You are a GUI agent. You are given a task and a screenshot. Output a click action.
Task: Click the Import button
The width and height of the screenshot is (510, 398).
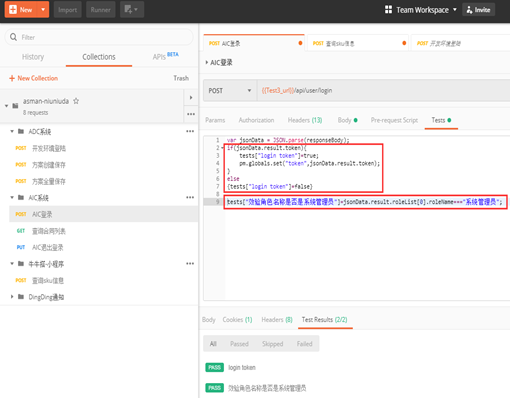click(x=67, y=10)
